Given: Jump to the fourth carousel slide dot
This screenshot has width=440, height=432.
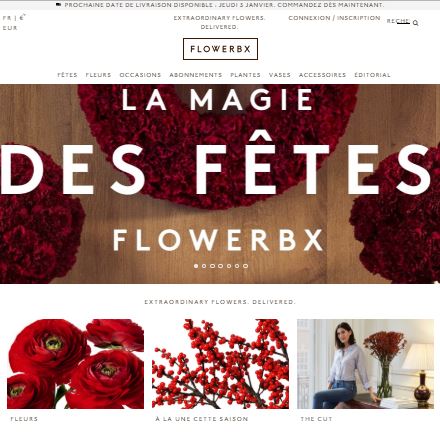Looking at the screenshot, I should [x=221, y=266].
